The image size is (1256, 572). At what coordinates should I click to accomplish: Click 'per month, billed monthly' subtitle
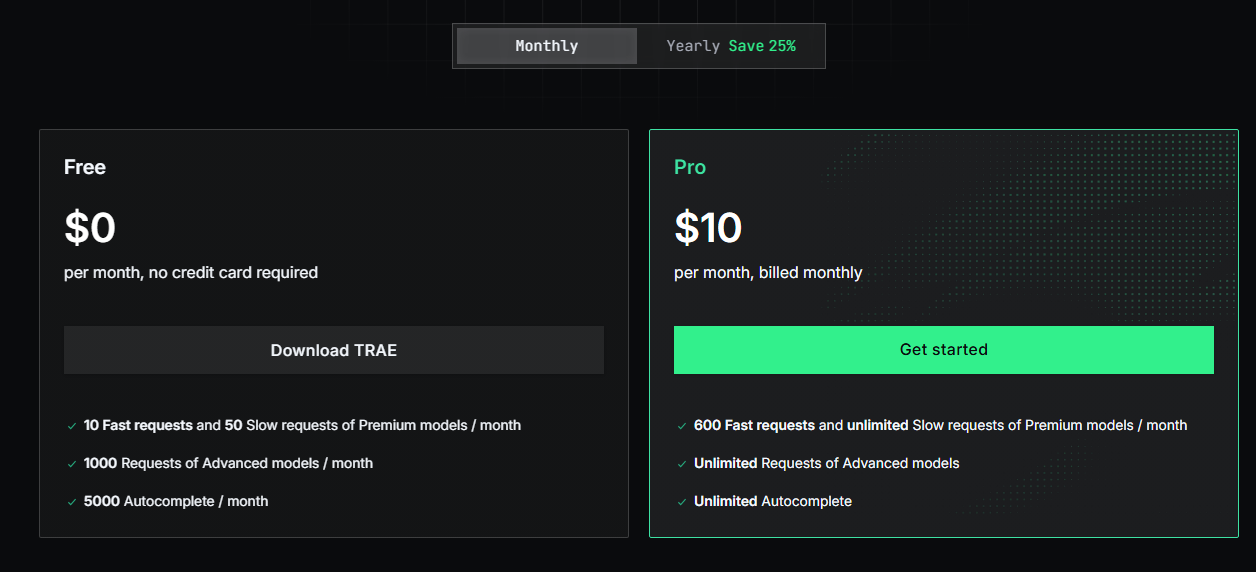pyautogui.click(x=768, y=272)
